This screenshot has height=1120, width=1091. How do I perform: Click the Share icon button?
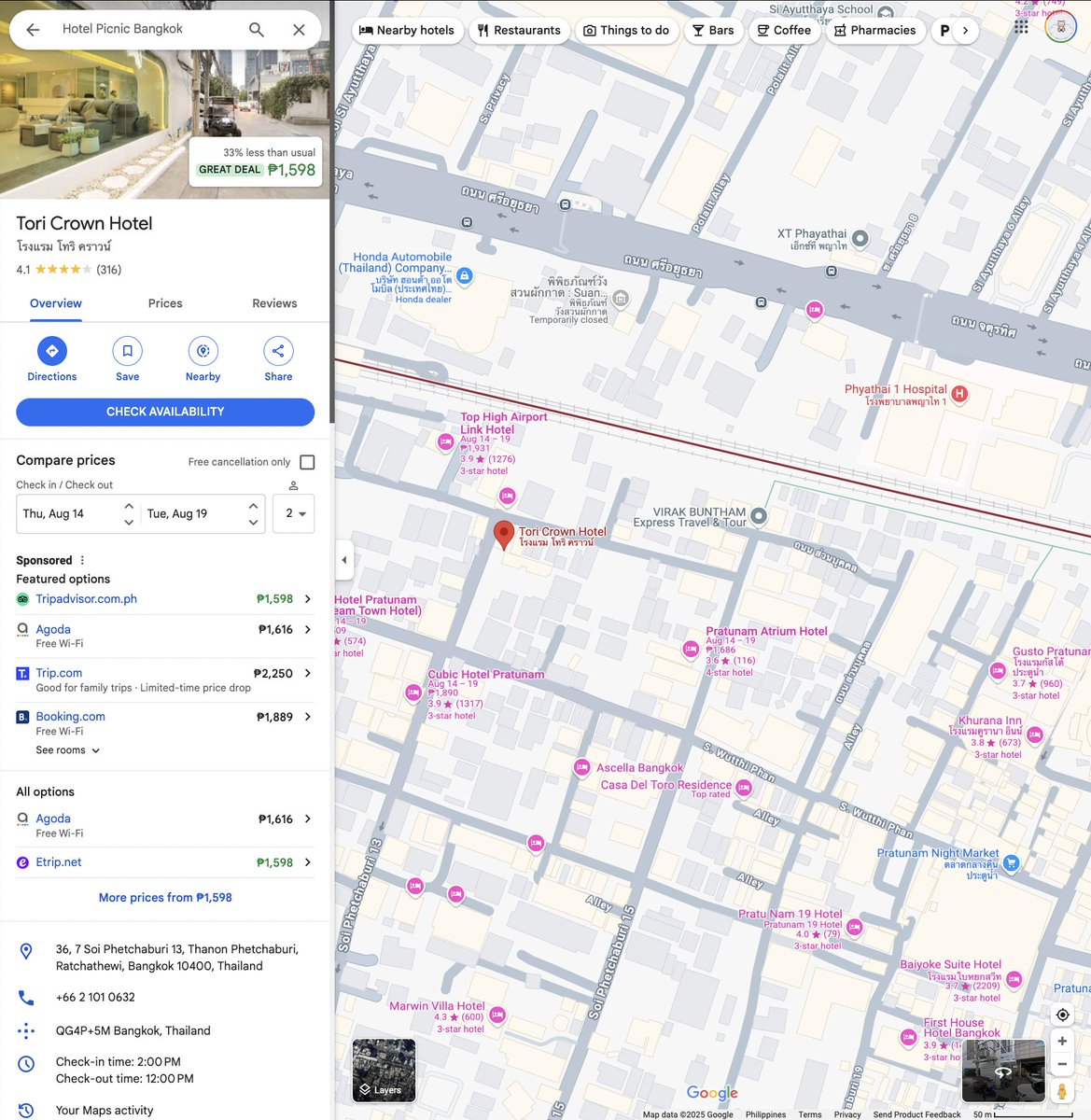click(278, 351)
